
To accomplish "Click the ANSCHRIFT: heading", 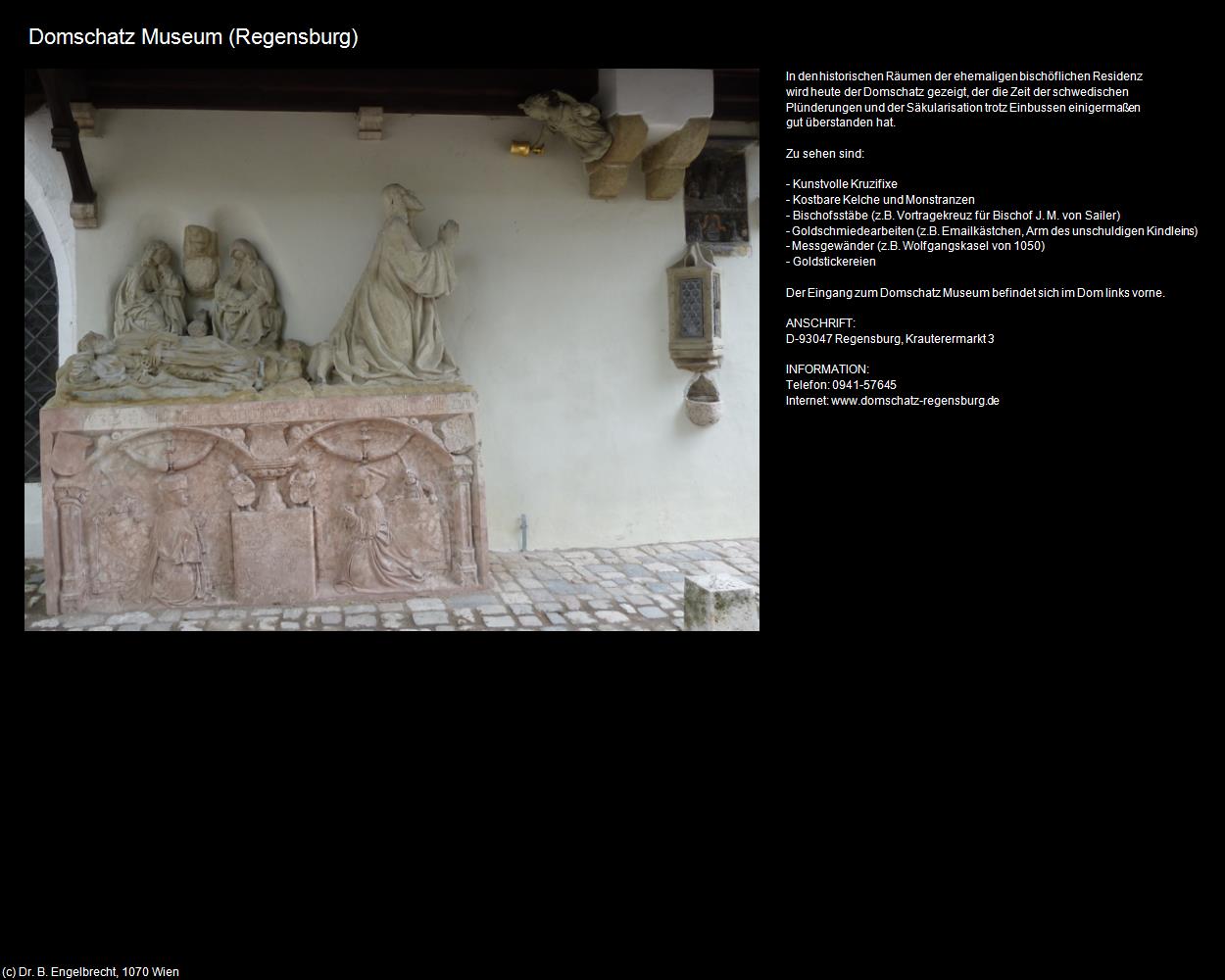I will [x=820, y=323].
